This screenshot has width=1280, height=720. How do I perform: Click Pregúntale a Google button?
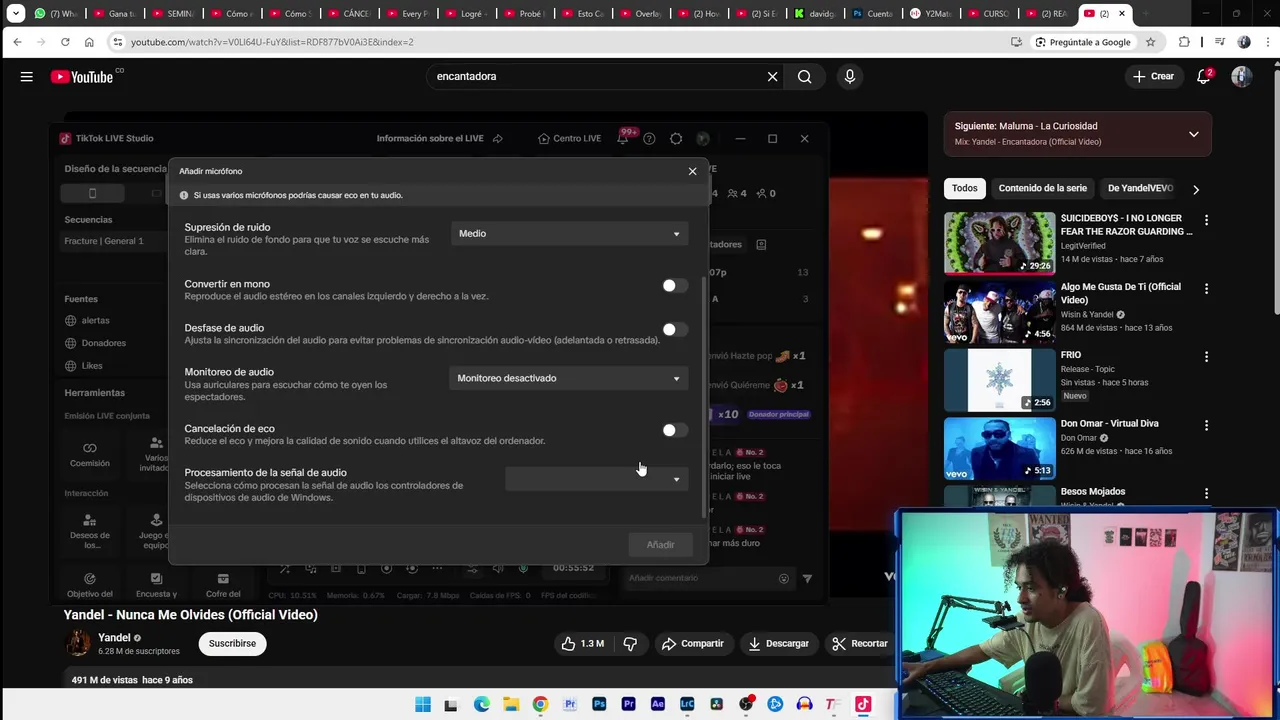click(1082, 42)
